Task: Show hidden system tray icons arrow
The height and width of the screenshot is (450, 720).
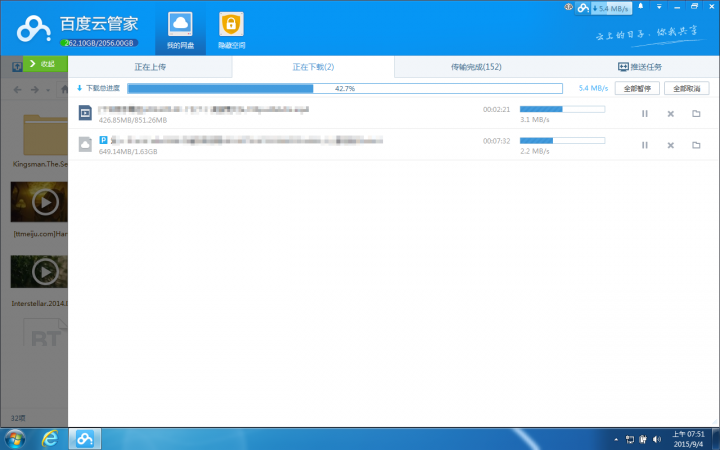Action: [616, 440]
